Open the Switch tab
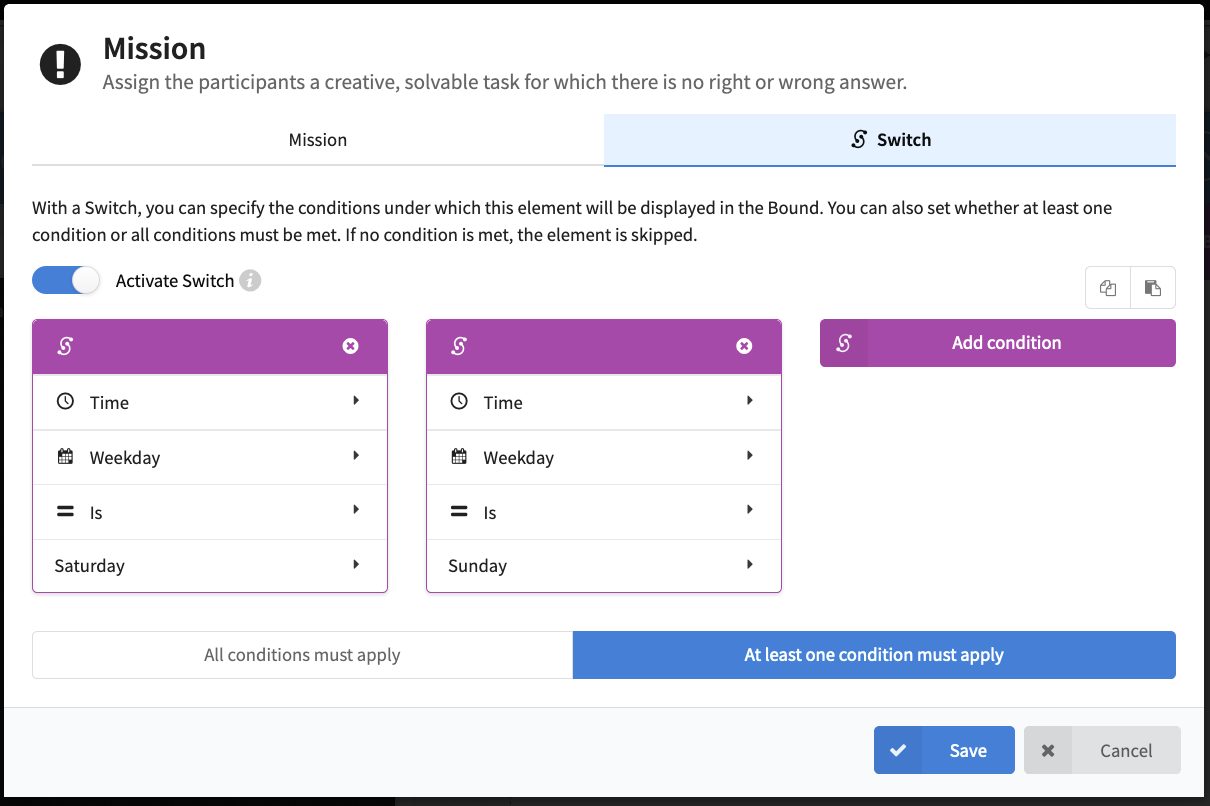1210x806 pixels. pyautogui.click(x=890, y=140)
